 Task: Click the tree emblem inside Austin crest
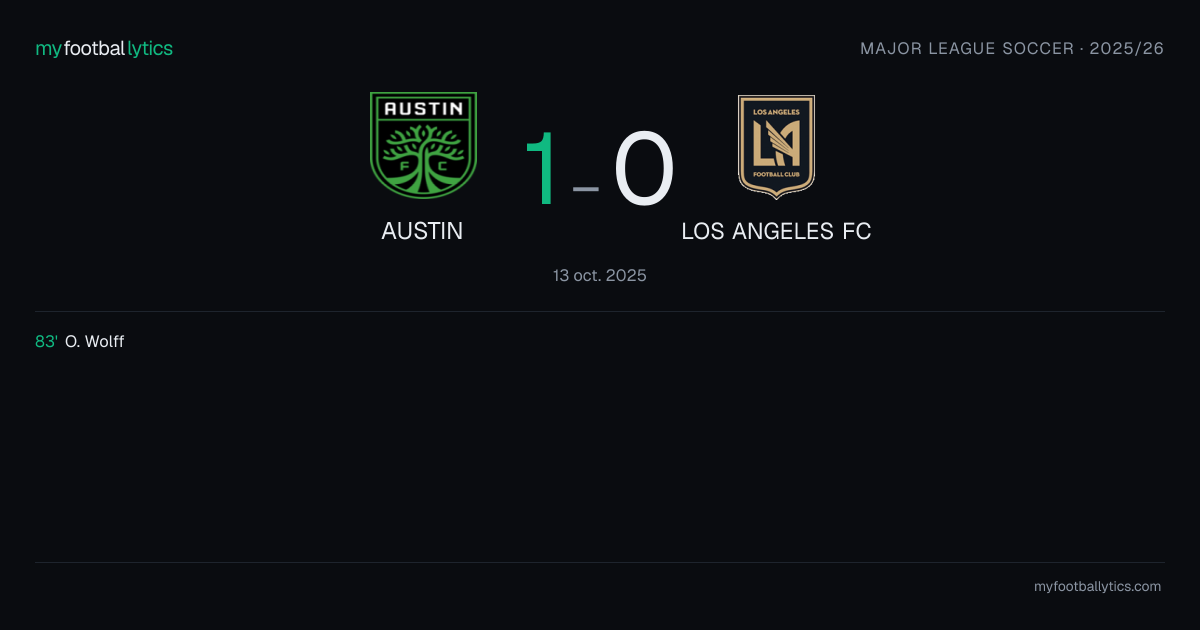423,157
